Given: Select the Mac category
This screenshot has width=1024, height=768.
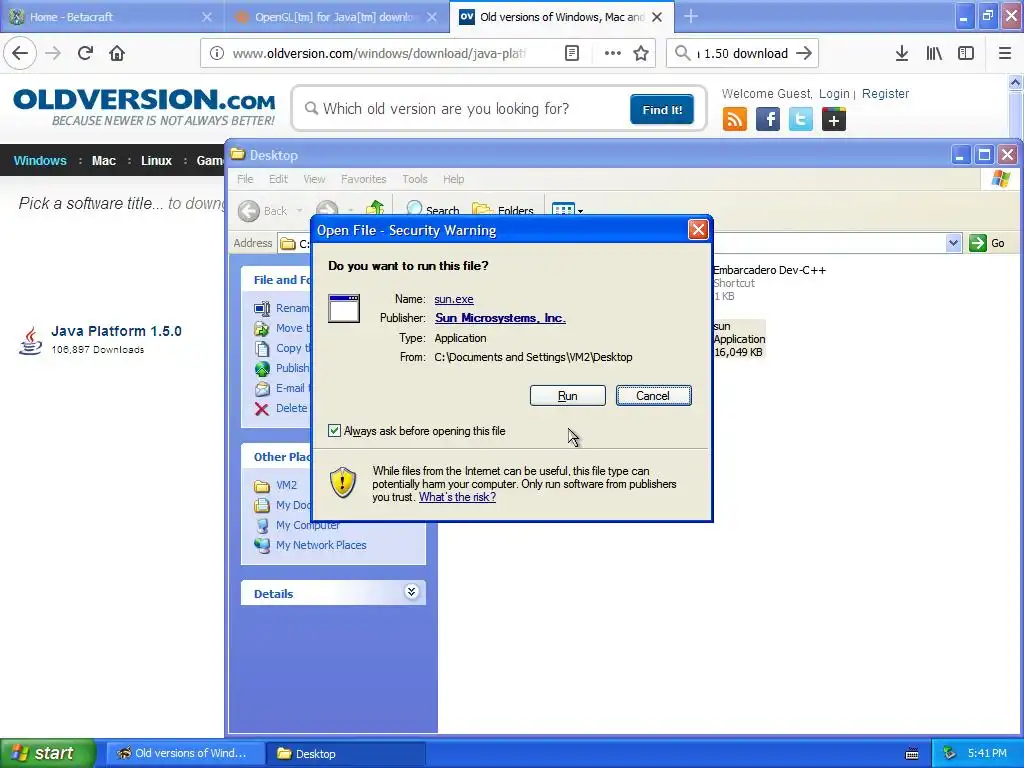Looking at the screenshot, I should 104,161.
